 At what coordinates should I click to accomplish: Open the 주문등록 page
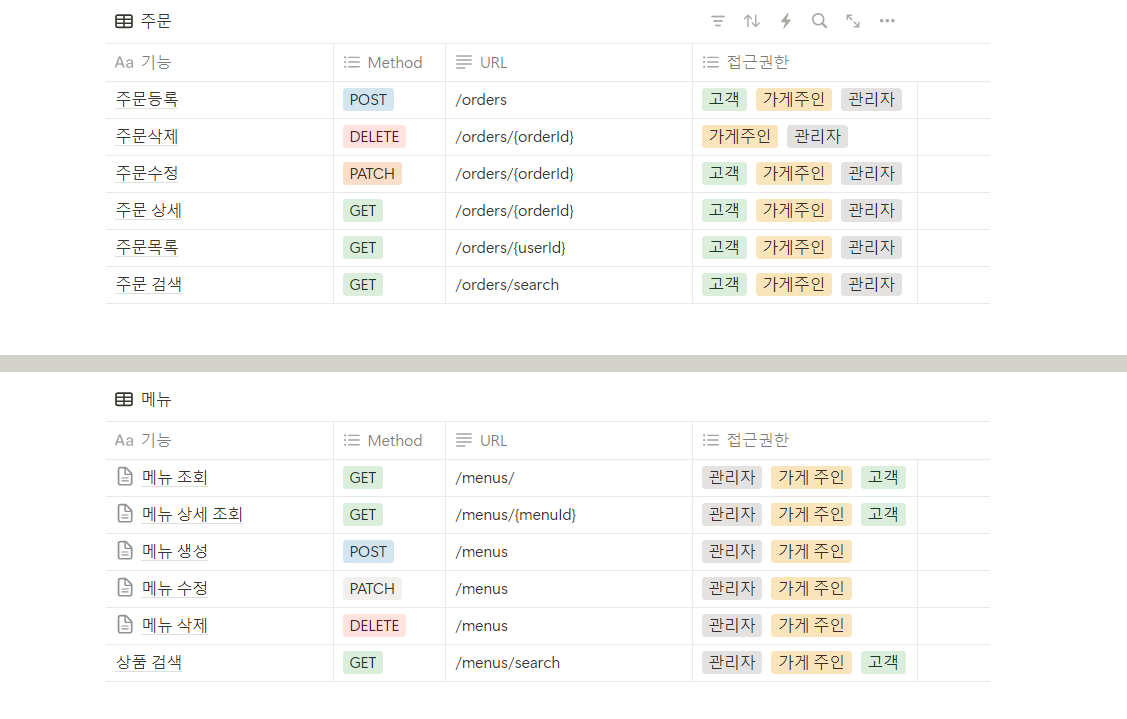147,99
